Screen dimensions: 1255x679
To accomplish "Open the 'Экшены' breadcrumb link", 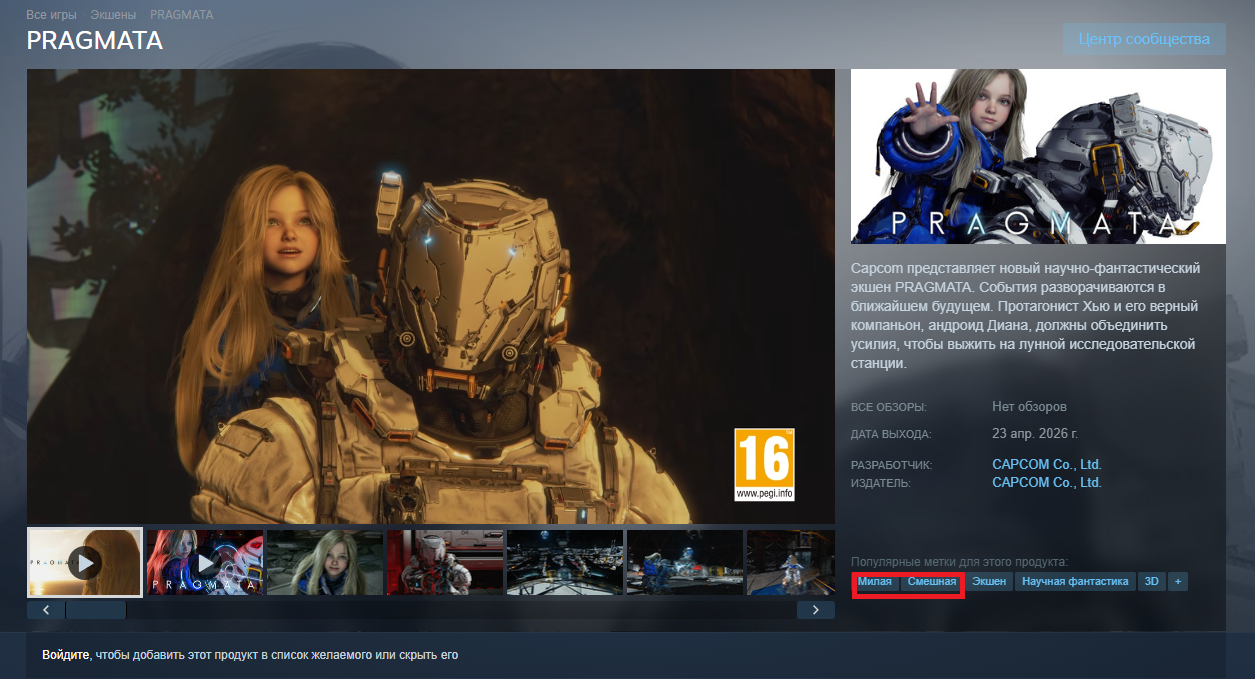I will [113, 15].
